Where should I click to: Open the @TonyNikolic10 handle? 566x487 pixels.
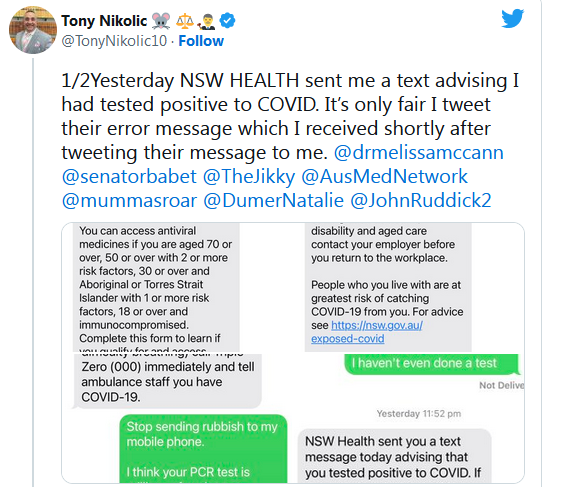tap(114, 41)
